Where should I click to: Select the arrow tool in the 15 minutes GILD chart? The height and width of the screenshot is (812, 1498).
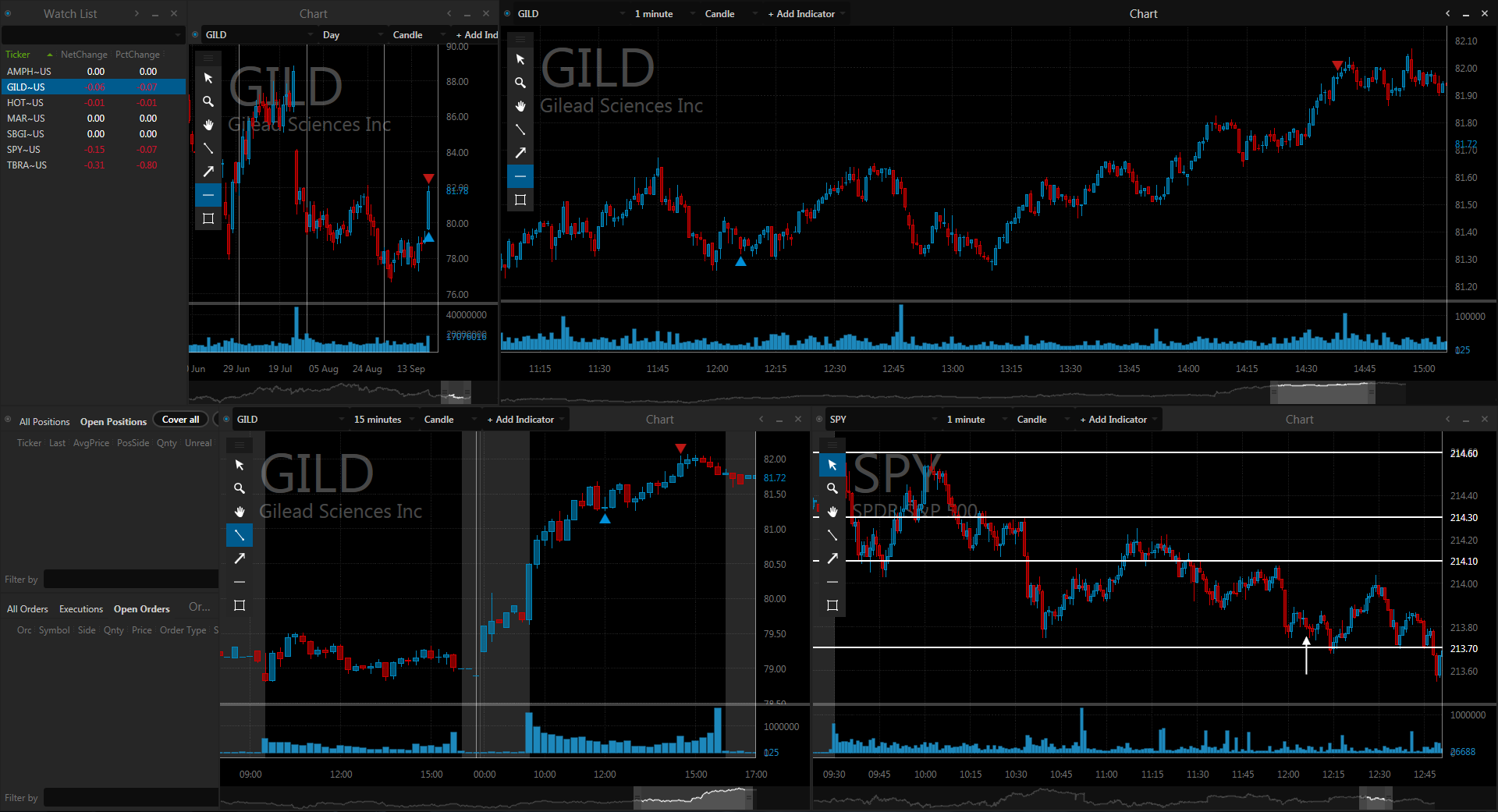coord(240,558)
